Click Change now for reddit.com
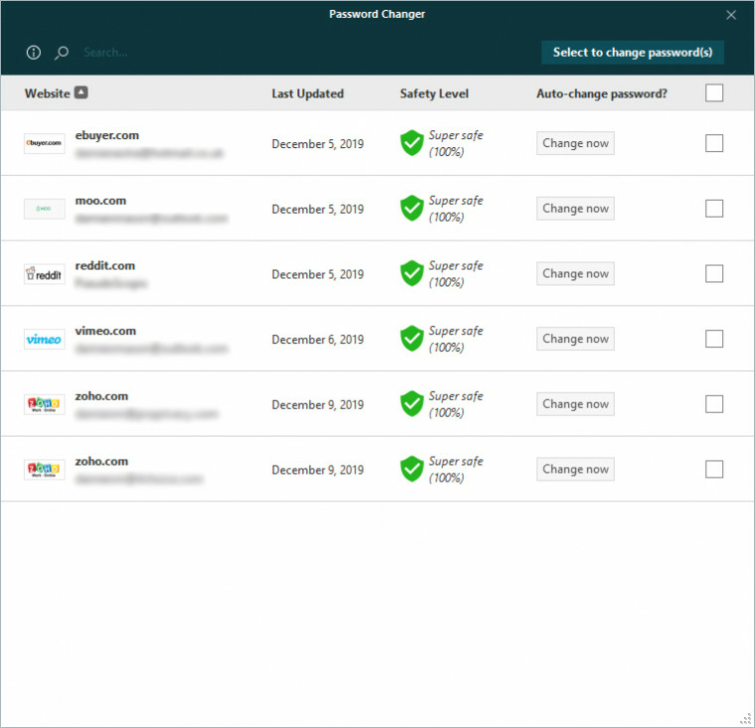 coord(575,273)
